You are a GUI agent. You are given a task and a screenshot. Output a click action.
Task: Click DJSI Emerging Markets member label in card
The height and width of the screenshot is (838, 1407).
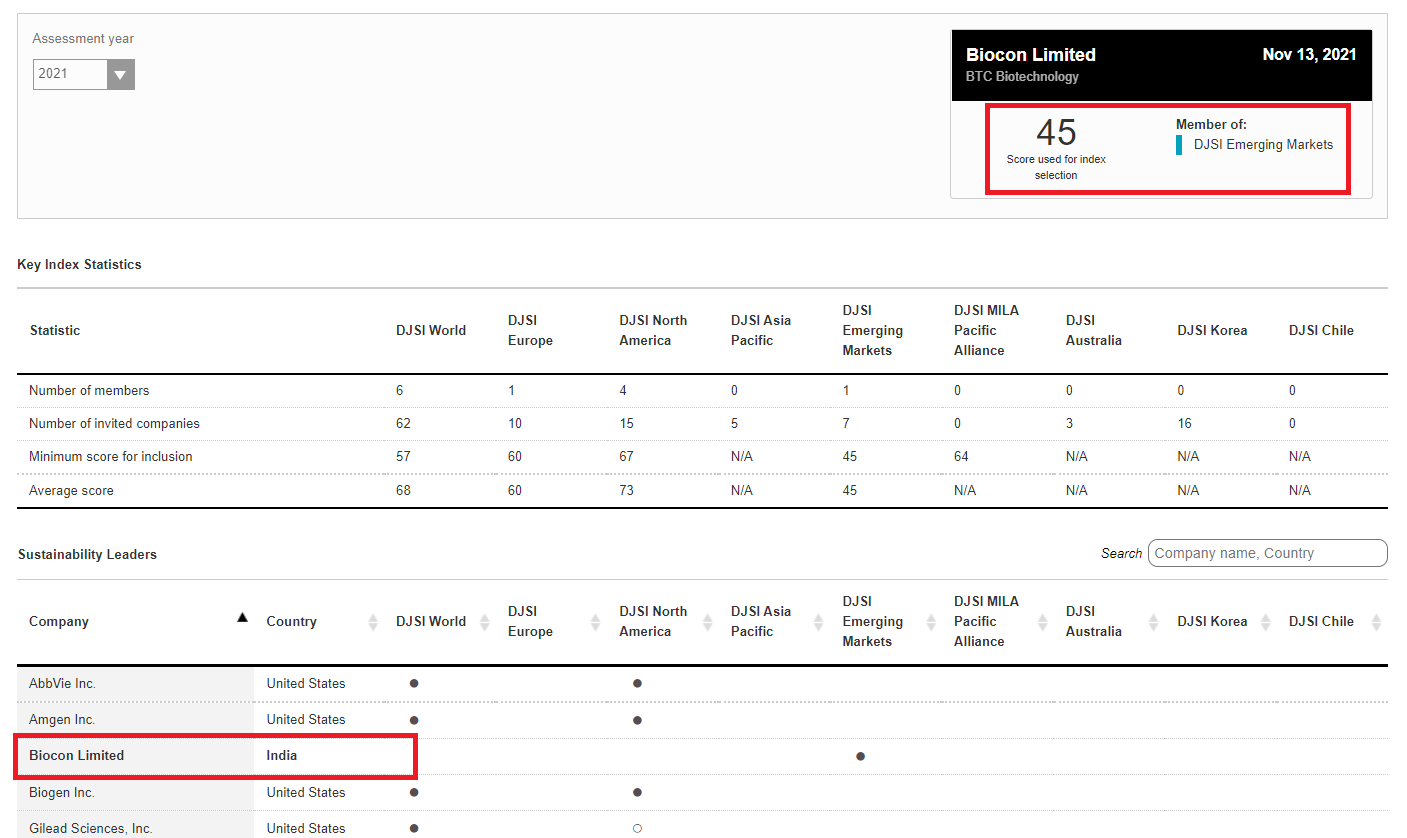click(x=1263, y=145)
